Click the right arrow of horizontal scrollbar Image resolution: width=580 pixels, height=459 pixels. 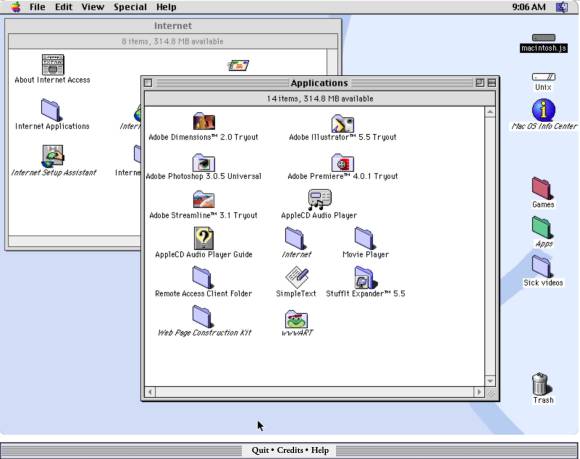[479, 392]
